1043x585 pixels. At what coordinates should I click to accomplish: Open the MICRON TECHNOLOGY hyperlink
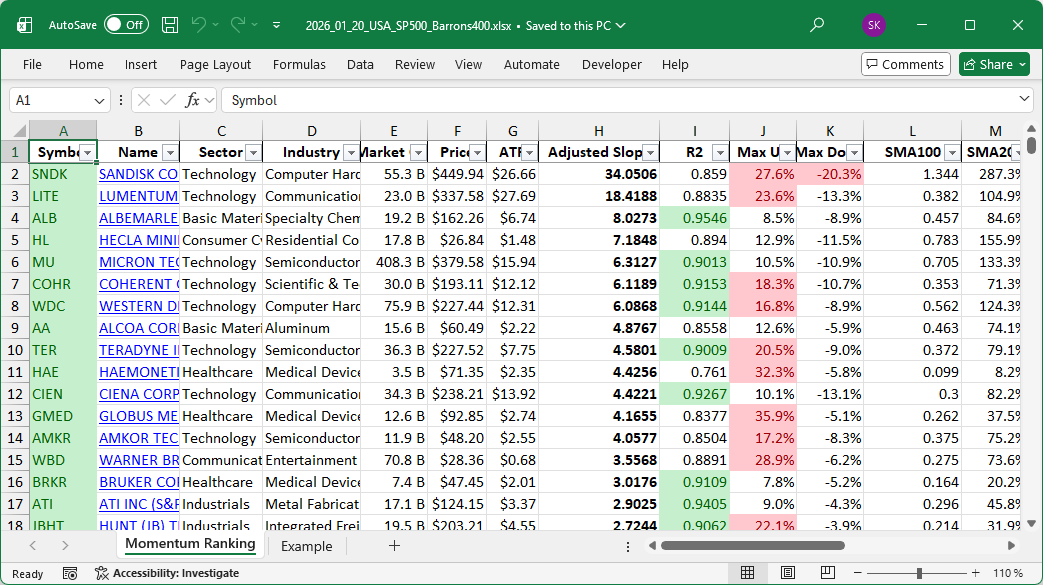tap(139, 262)
